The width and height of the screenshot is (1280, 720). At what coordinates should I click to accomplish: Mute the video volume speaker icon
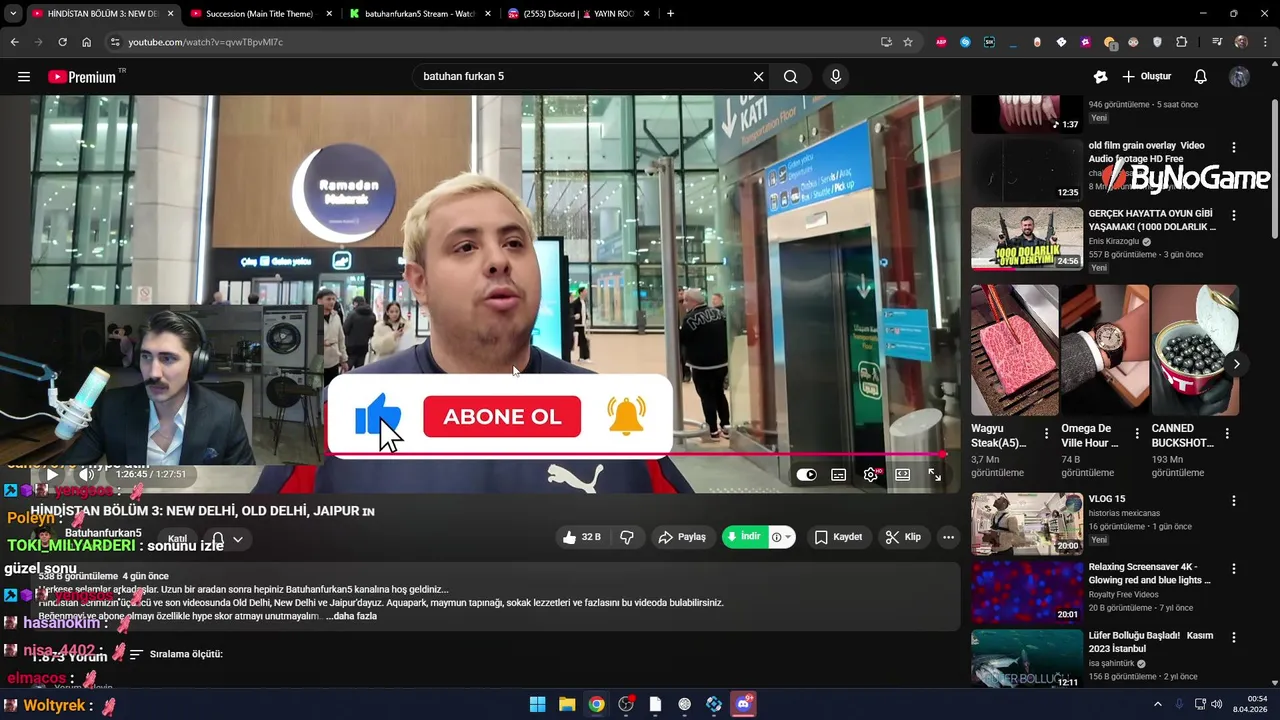click(86, 475)
